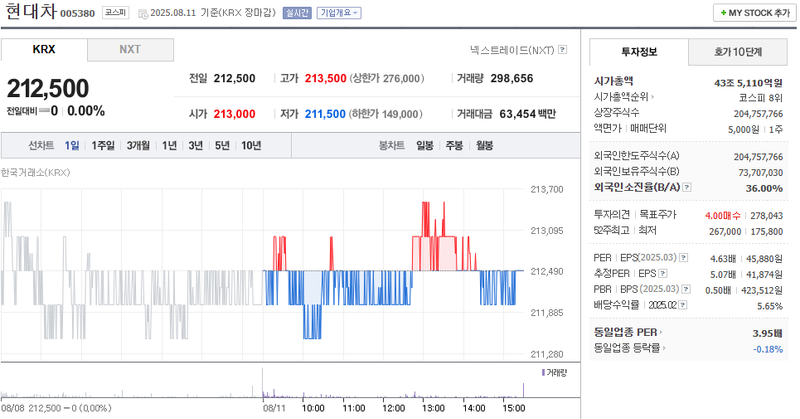Screen dimensions: 800x419
Task: Click the 08/08 212,500 previous-day summary
Action: [x=56, y=408]
